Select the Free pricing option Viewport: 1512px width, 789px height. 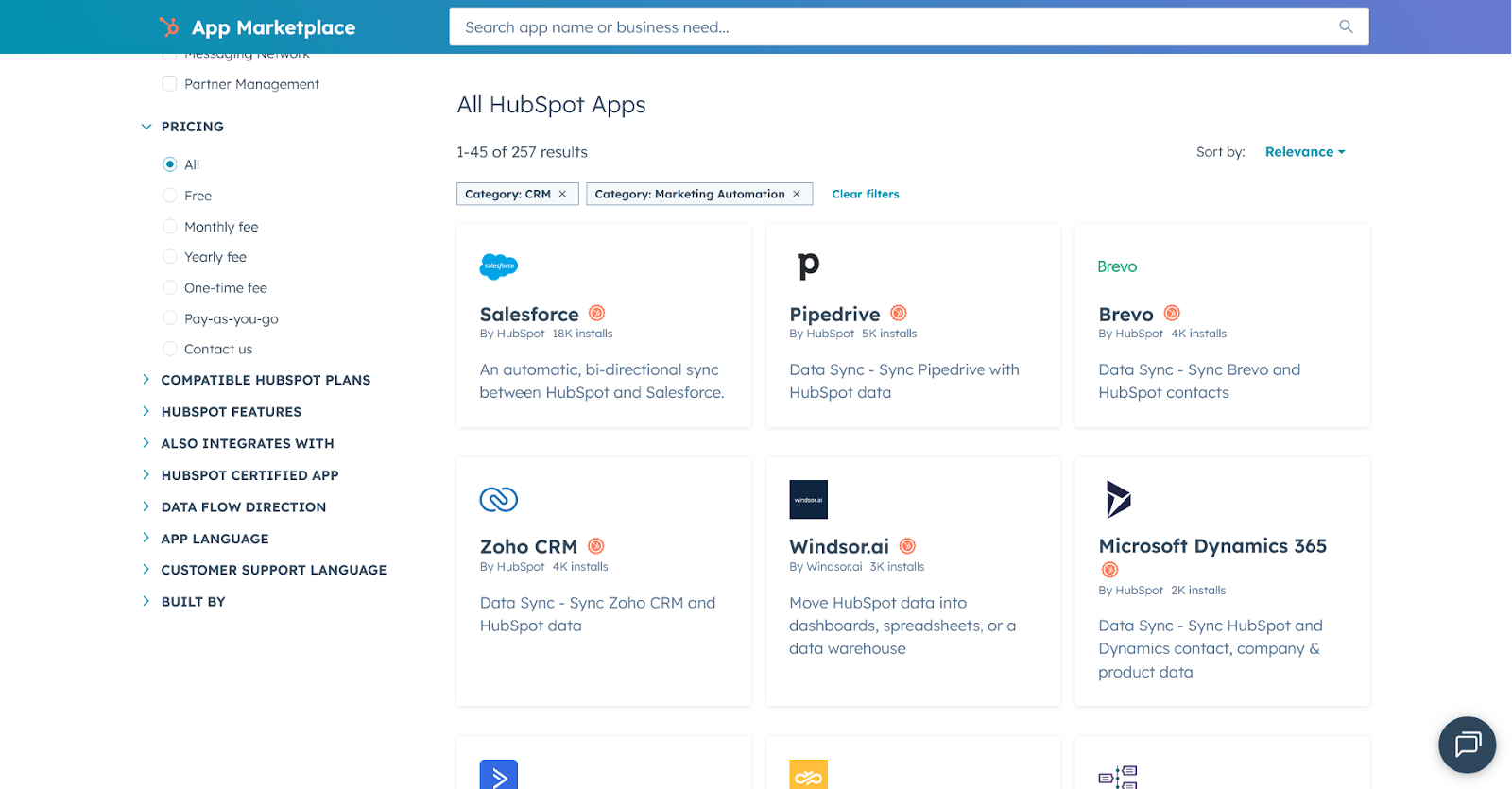(170, 196)
